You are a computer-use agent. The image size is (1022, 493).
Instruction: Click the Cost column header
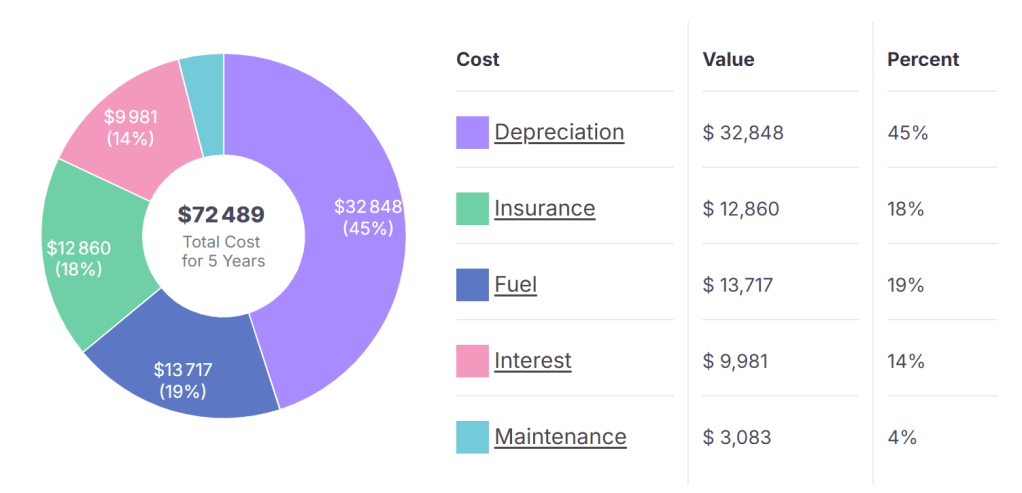click(x=478, y=60)
